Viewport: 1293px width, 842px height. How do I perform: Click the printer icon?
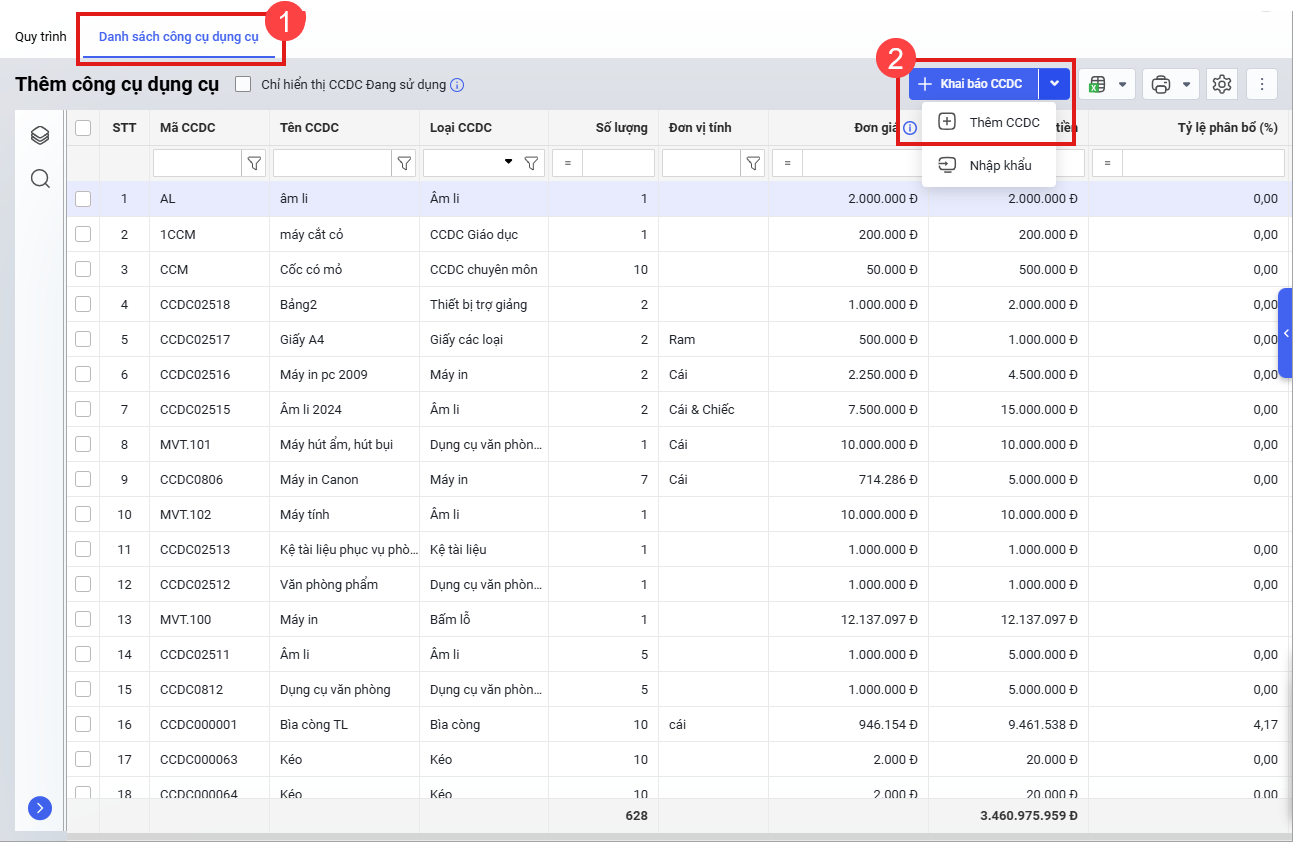pos(1160,84)
